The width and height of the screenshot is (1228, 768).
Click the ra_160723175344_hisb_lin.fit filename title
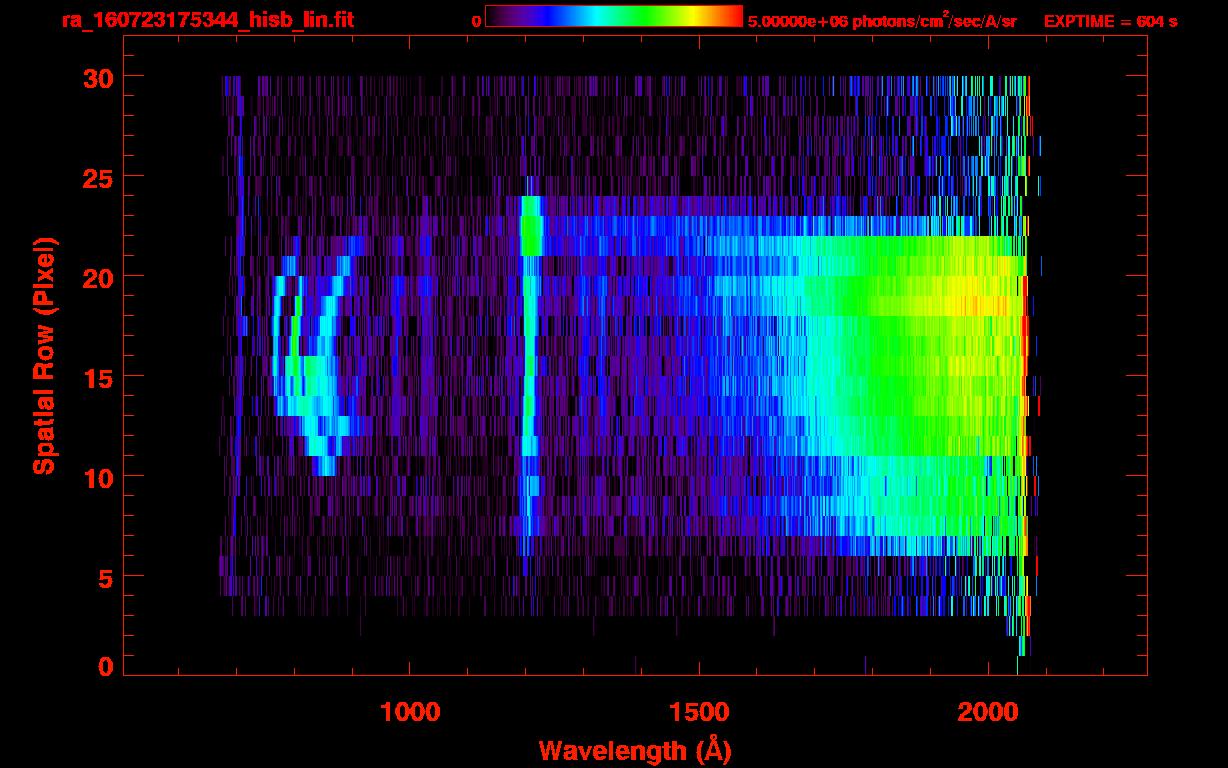click(x=207, y=20)
